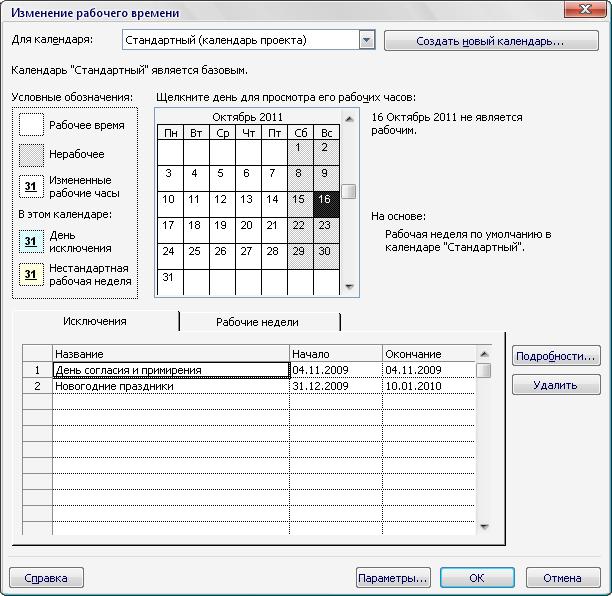The width and height of the screenshot is (612, 596).
Task: Select row header number 1
Action: pos(37,370)
